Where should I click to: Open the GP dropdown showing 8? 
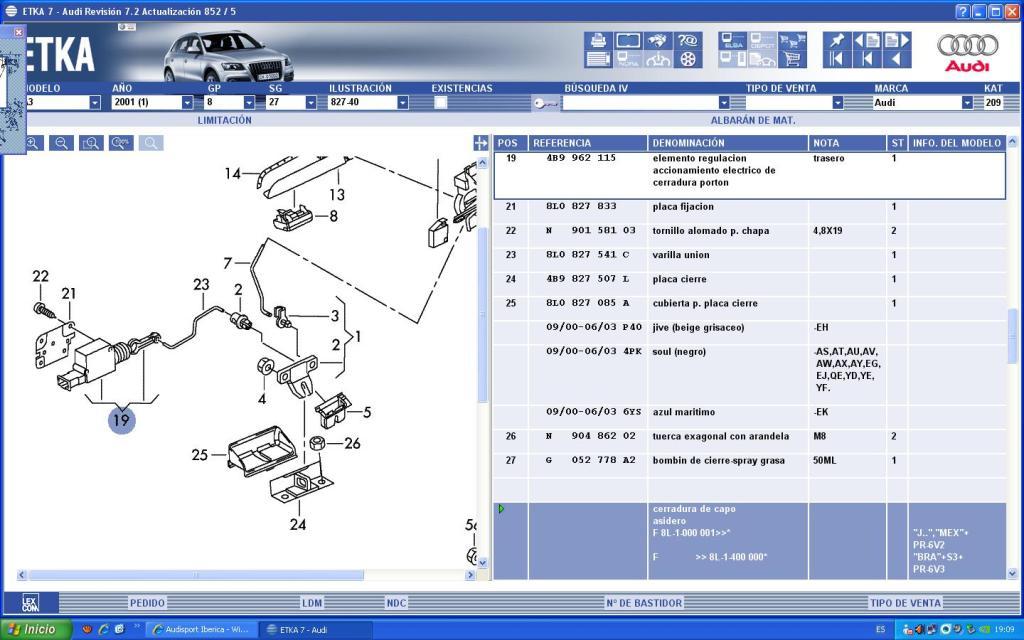[249, 103]
